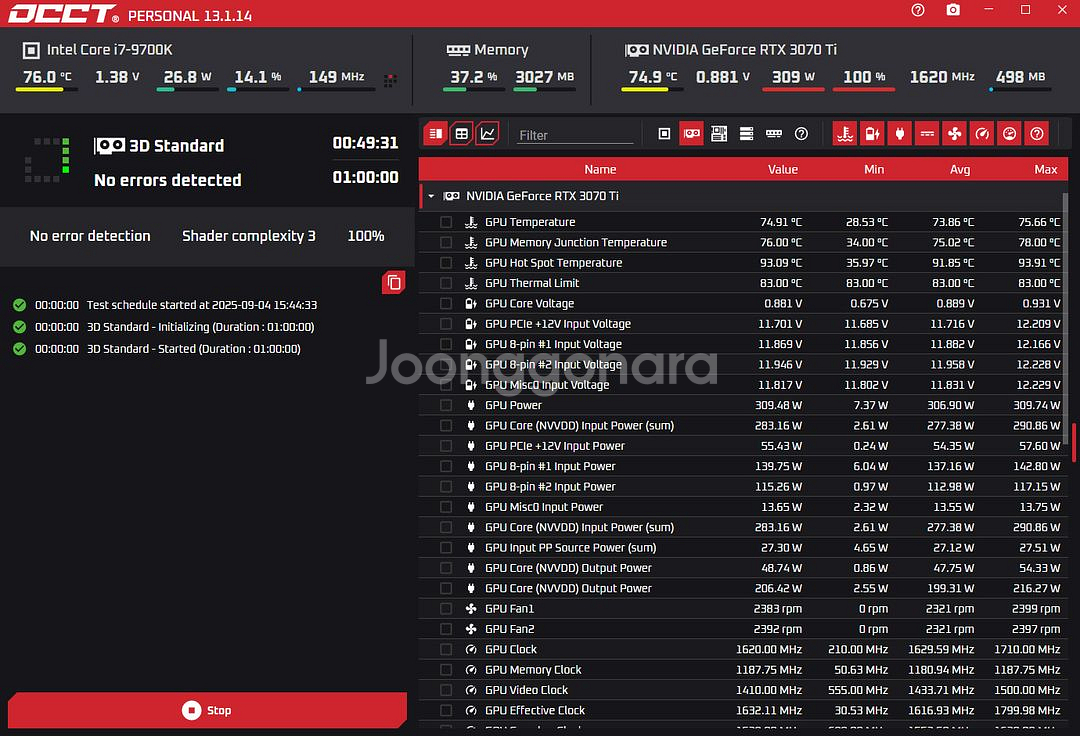Image resolution: width=1080 pixels, height=736 pixels.
Task: Click the GPU PCIe +12V Input Voltage row name
Action: [558, 324]
